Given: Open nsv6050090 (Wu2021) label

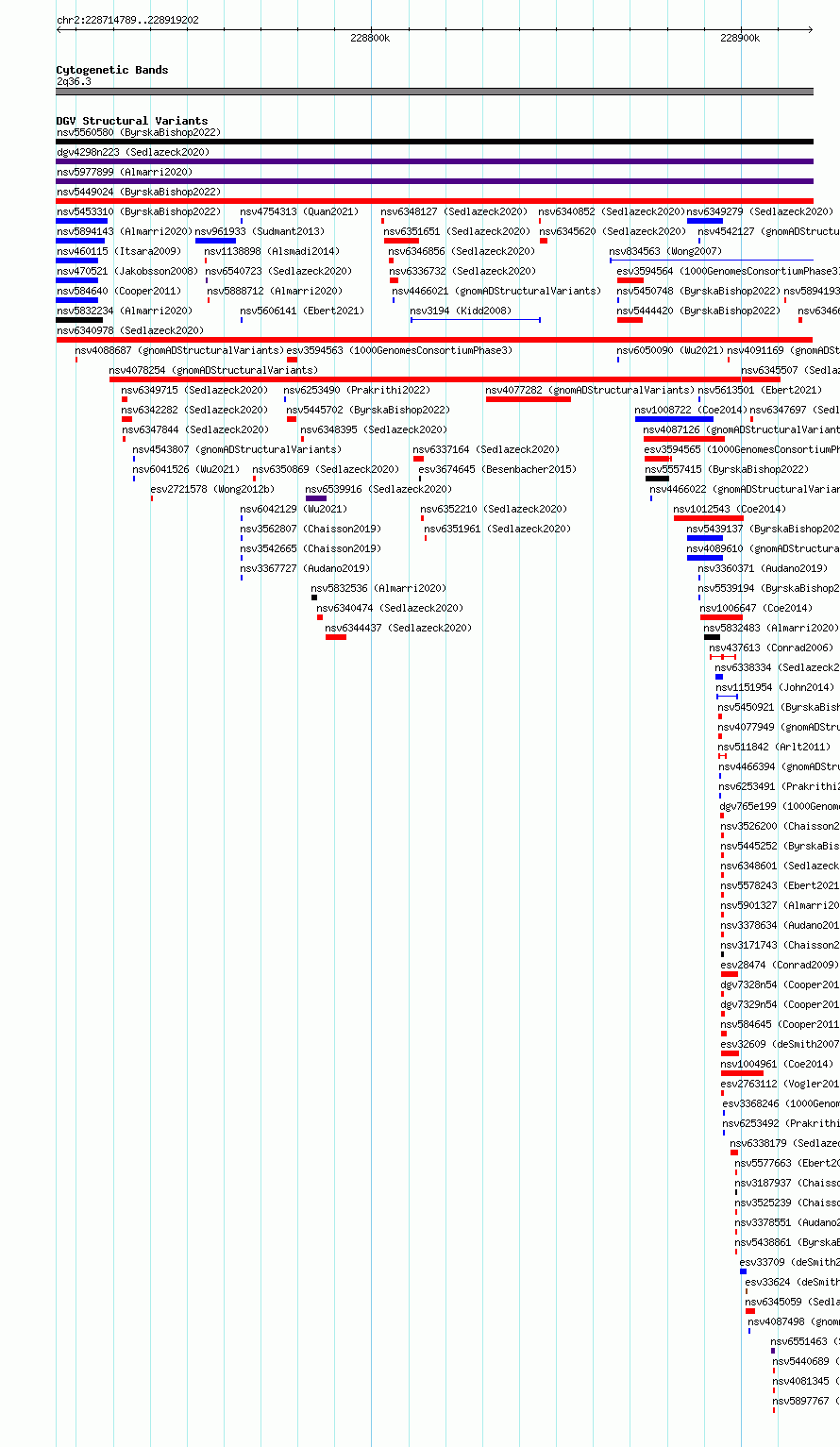Looking at the screenshot, I should (x=671, y=350).
